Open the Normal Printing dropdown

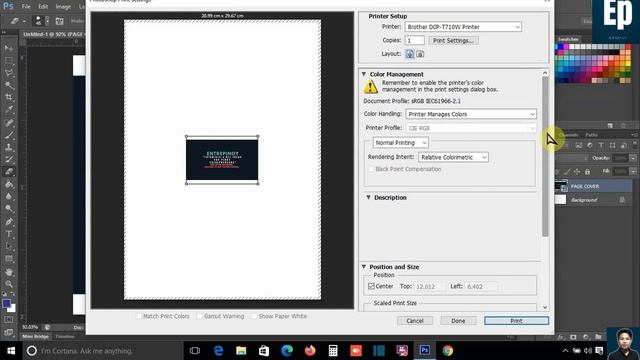[400, 143]
